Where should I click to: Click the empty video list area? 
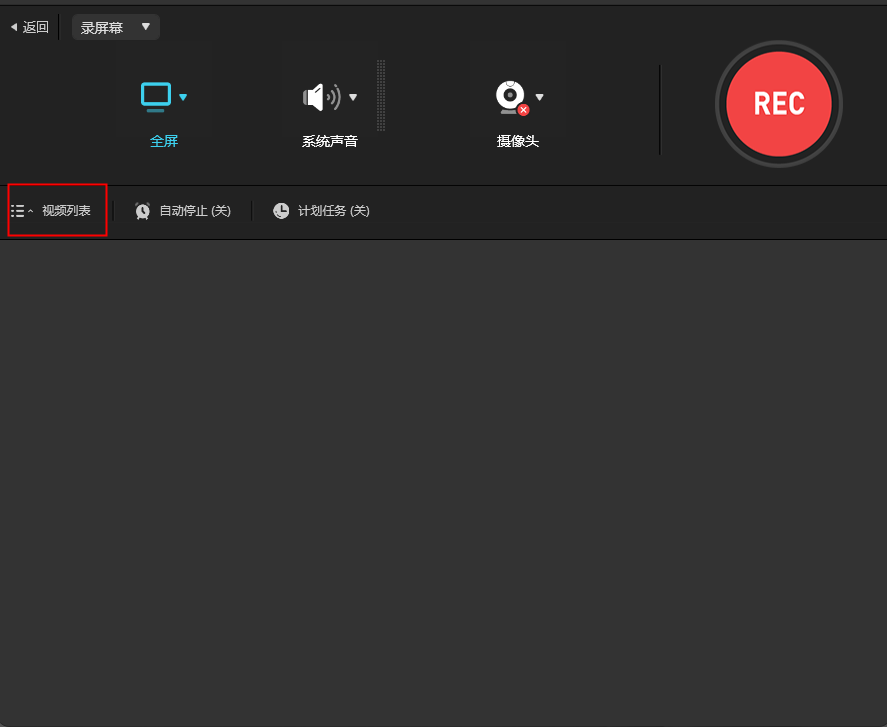click(443, 480)
